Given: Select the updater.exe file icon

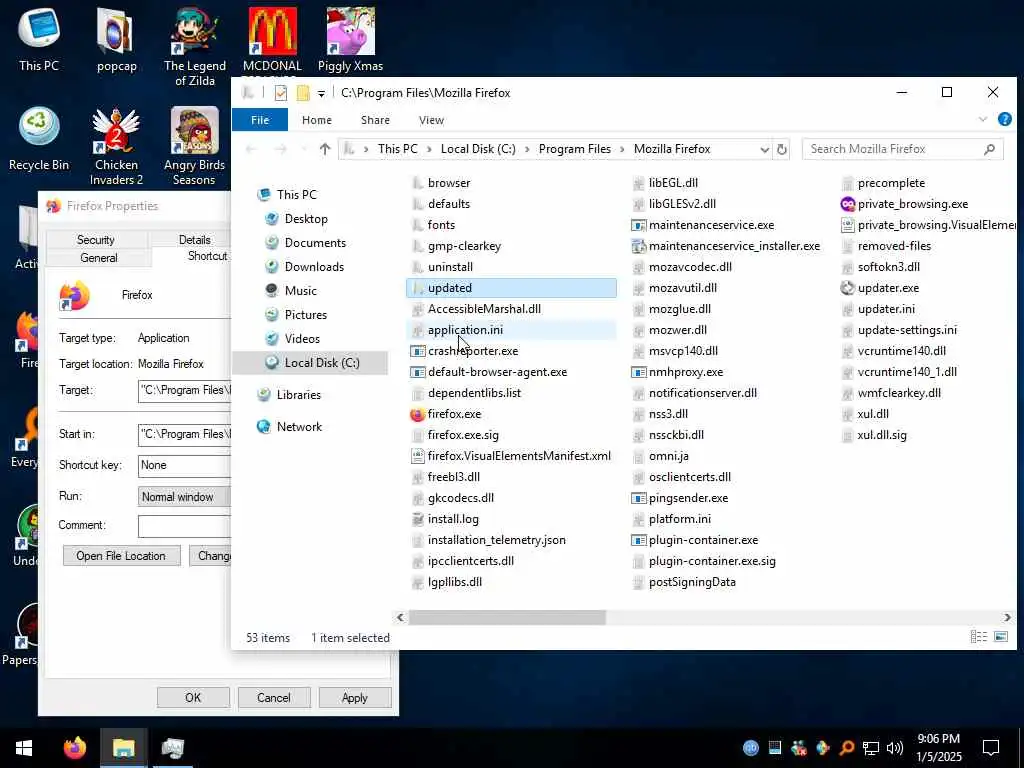Looking at the screenshot, I should (848, 288).
